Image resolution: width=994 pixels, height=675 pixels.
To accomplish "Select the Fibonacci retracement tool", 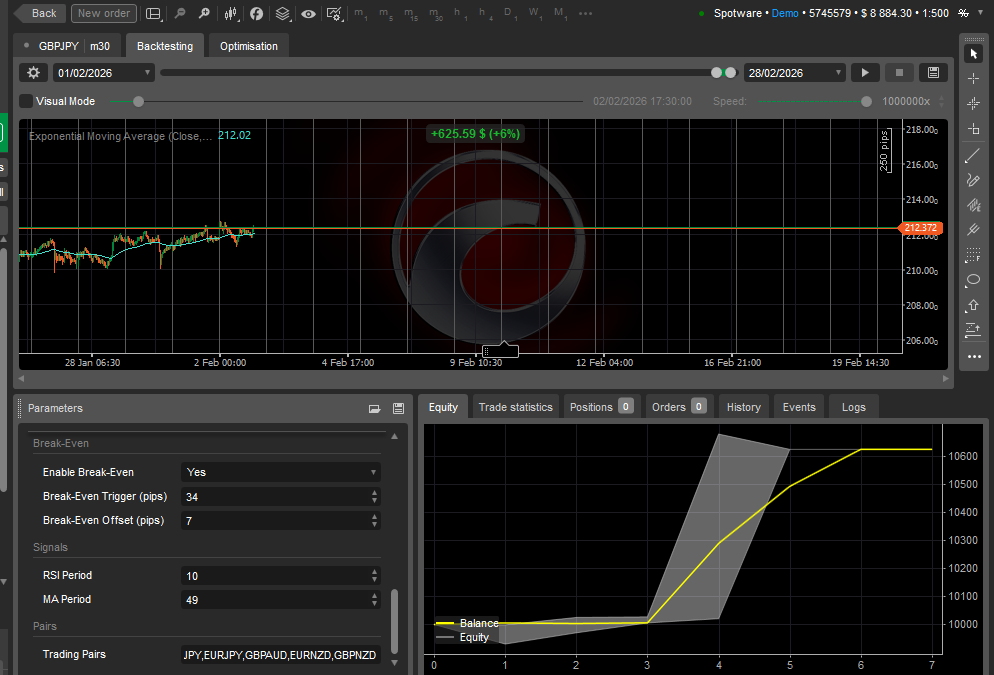I will (x=974, y=255).
